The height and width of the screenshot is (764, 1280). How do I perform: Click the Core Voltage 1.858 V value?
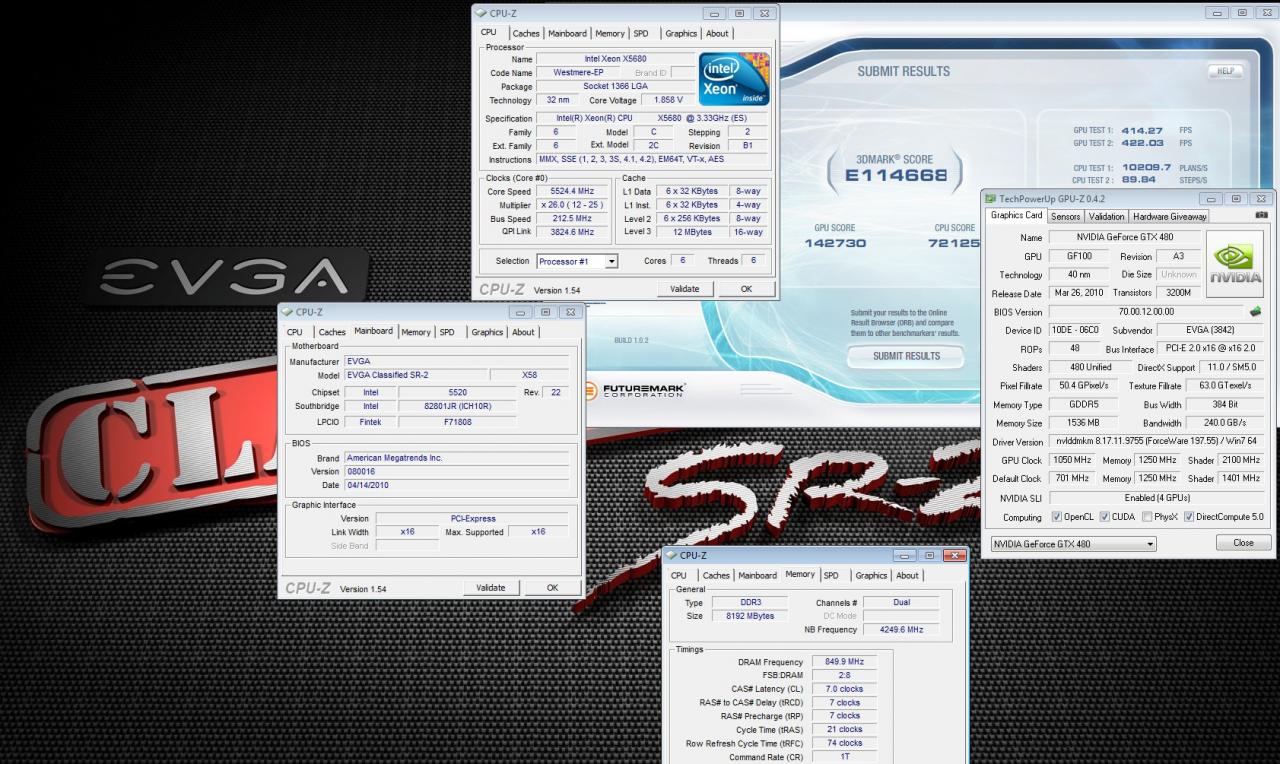coord(666,100)
